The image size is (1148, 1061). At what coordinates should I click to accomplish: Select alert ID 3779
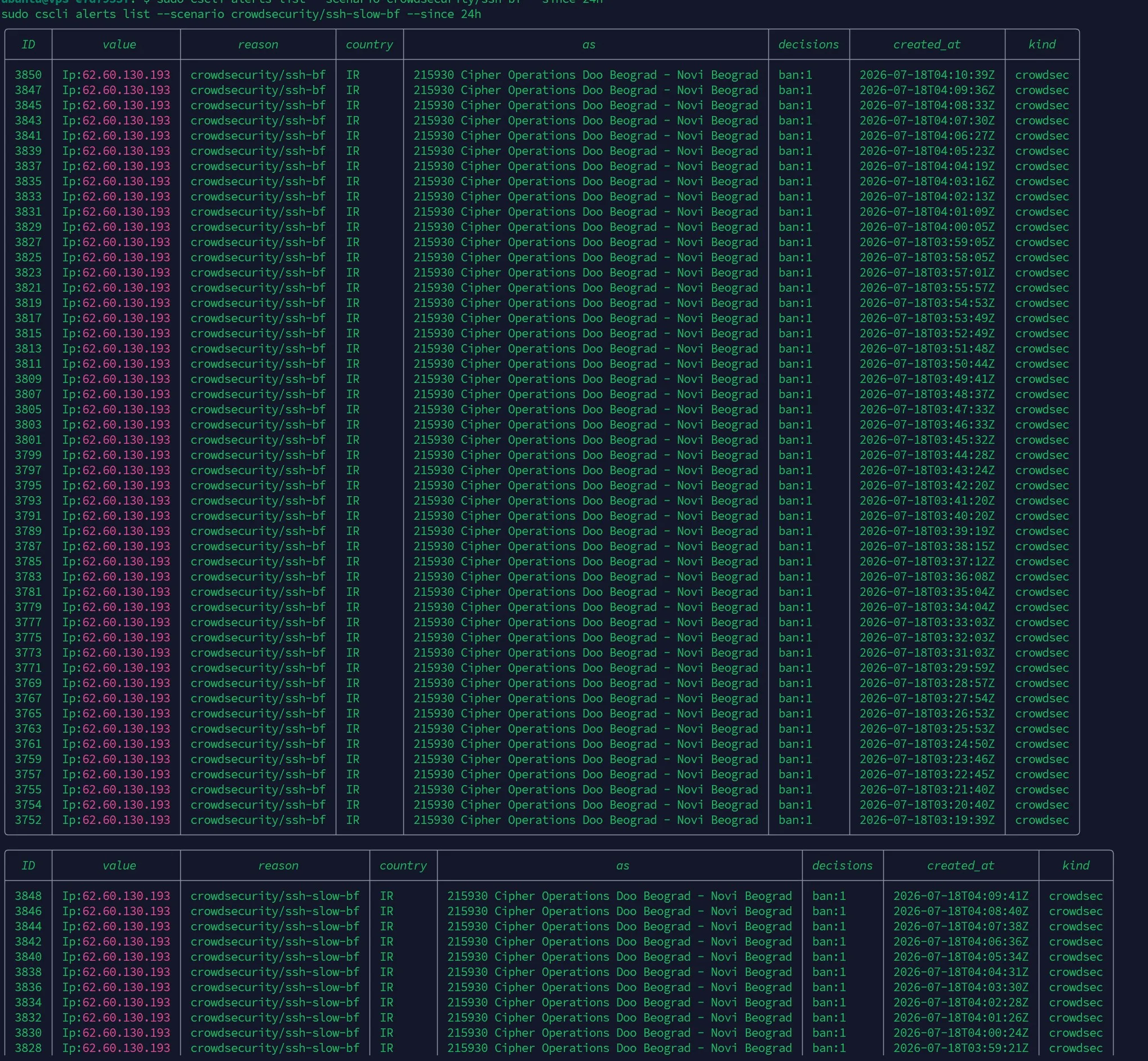coord(28,608)
